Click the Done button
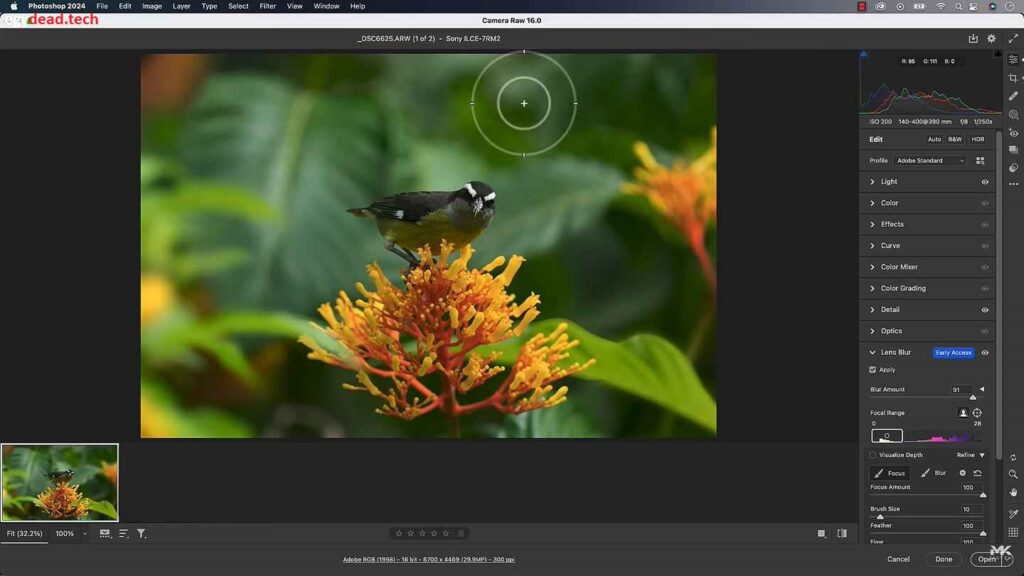 [942, 559]
